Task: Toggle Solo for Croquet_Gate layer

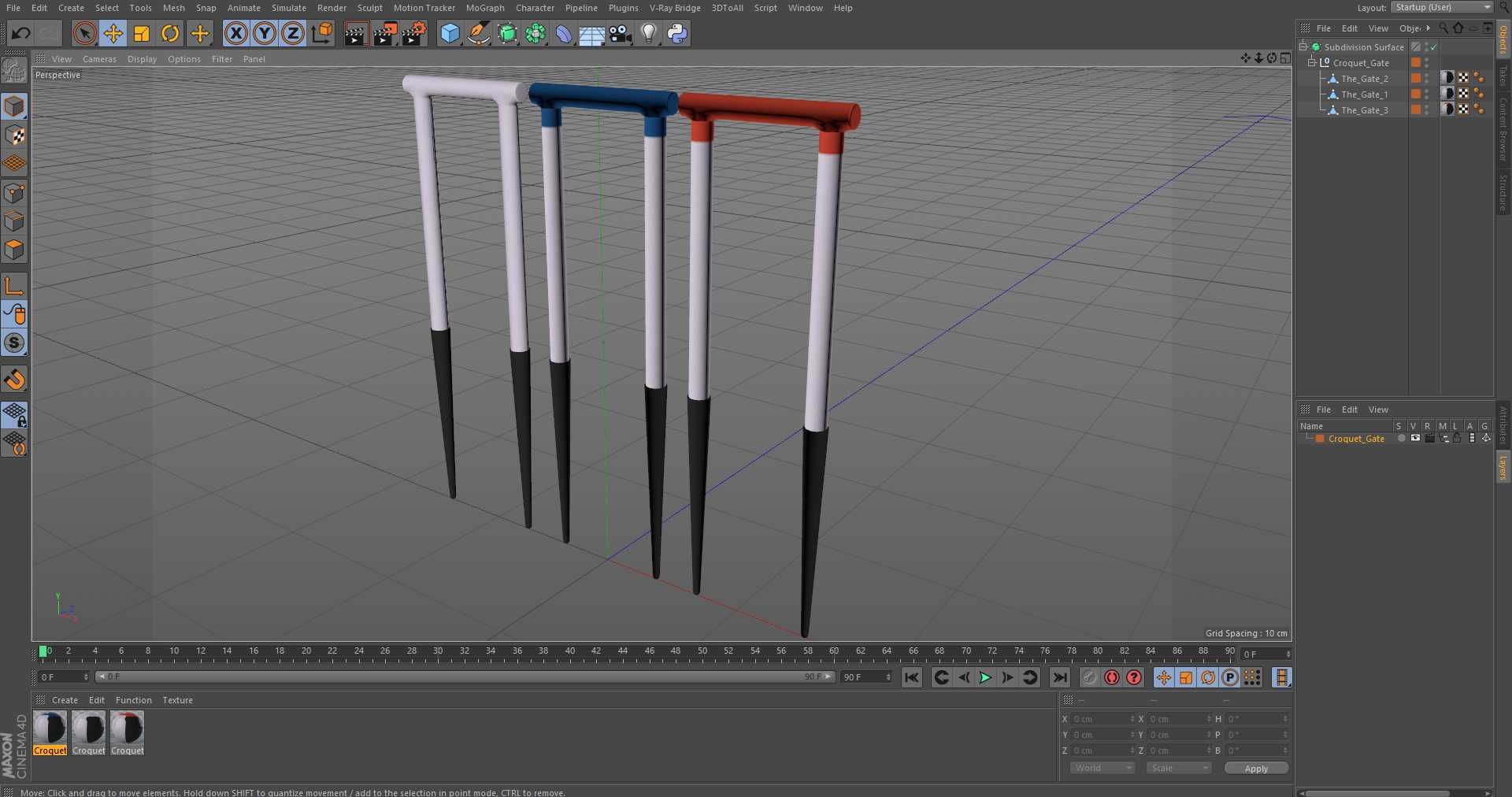Action: pyautogui.click(x=1401, y=439)
